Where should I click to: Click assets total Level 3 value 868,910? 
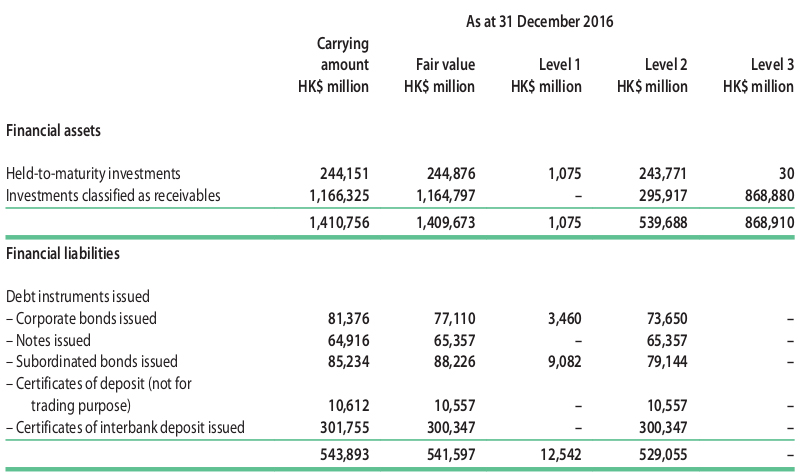[x=769, y=223]
